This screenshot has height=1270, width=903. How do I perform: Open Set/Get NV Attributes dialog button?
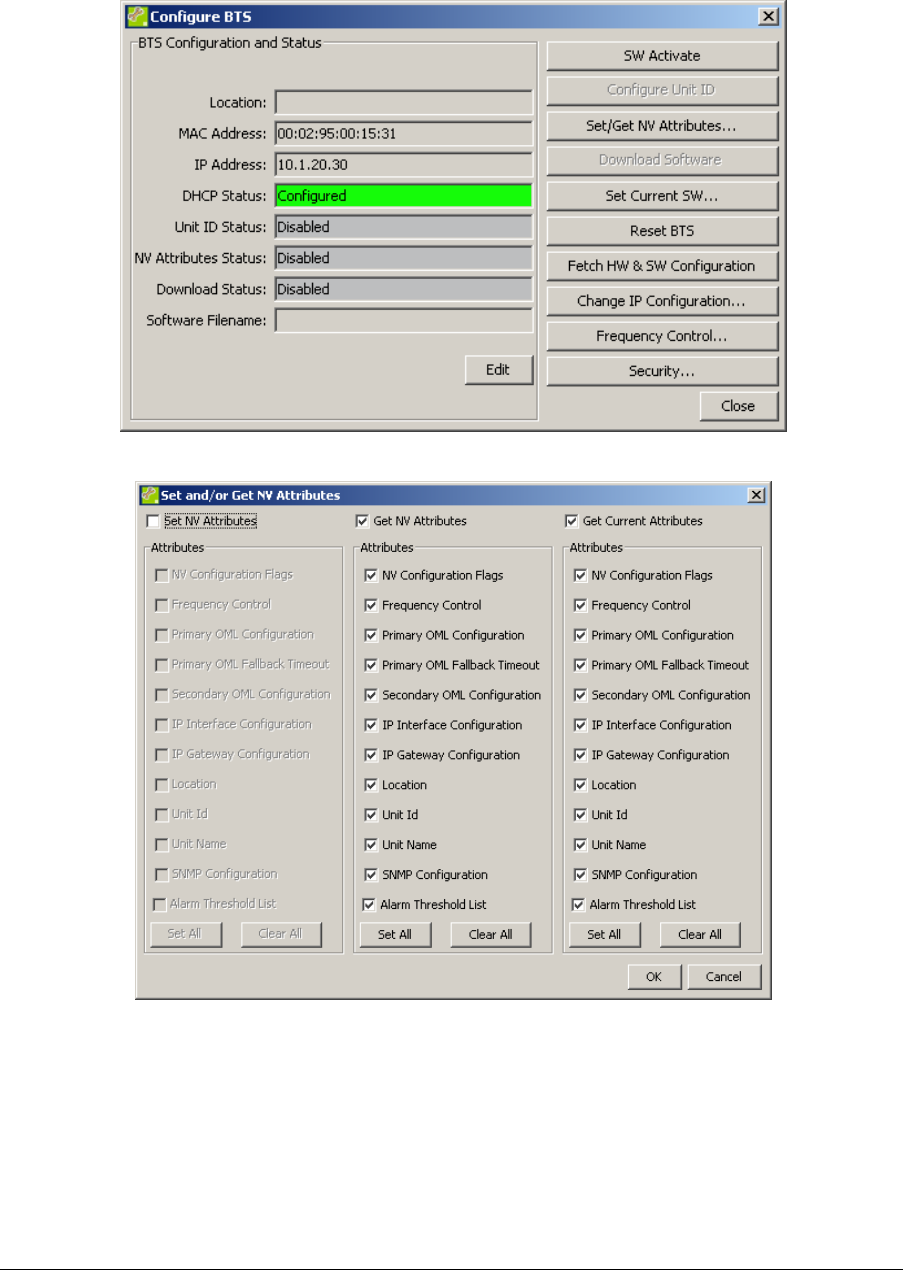click(x=662, y=126)
